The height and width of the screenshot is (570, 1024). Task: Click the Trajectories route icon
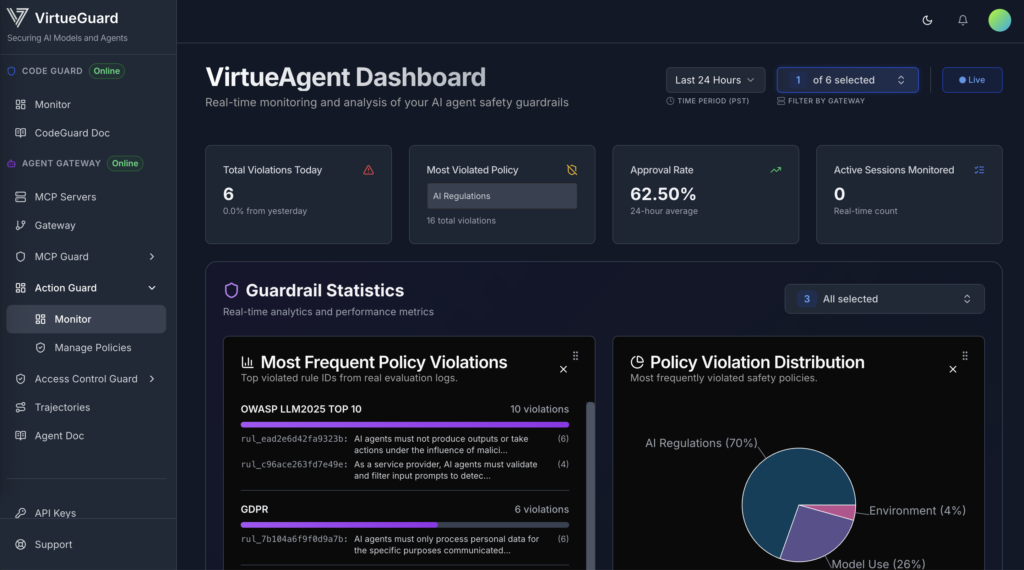point(20,407)
